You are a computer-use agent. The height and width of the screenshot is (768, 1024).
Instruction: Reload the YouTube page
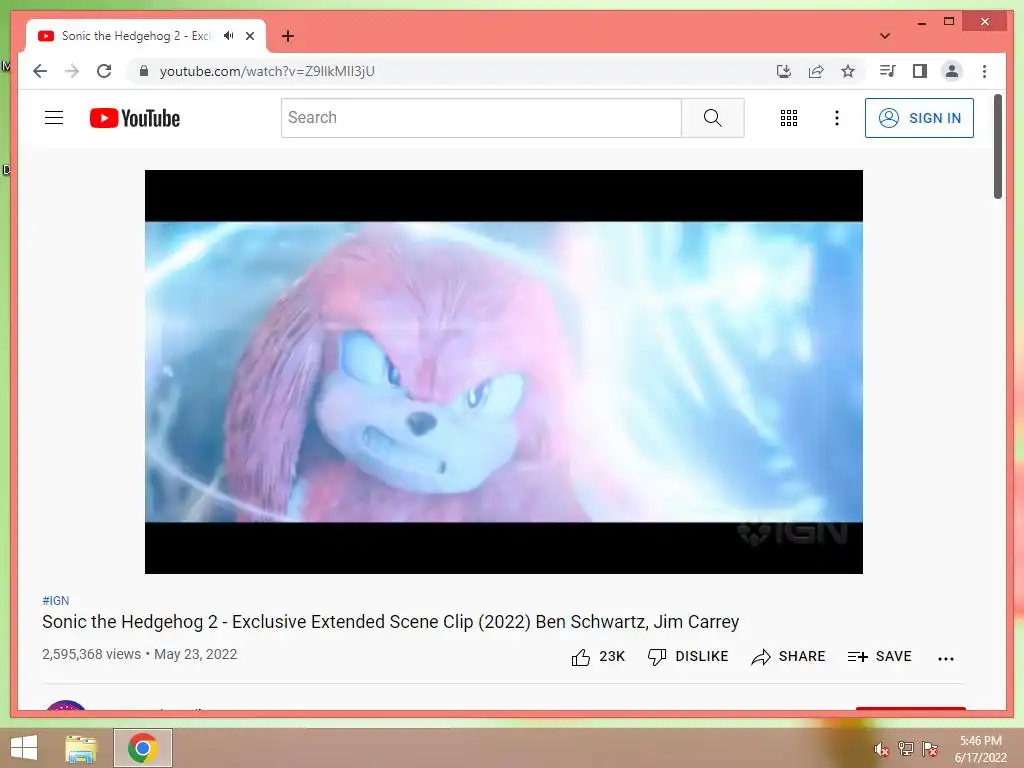[x=104, y=71]
